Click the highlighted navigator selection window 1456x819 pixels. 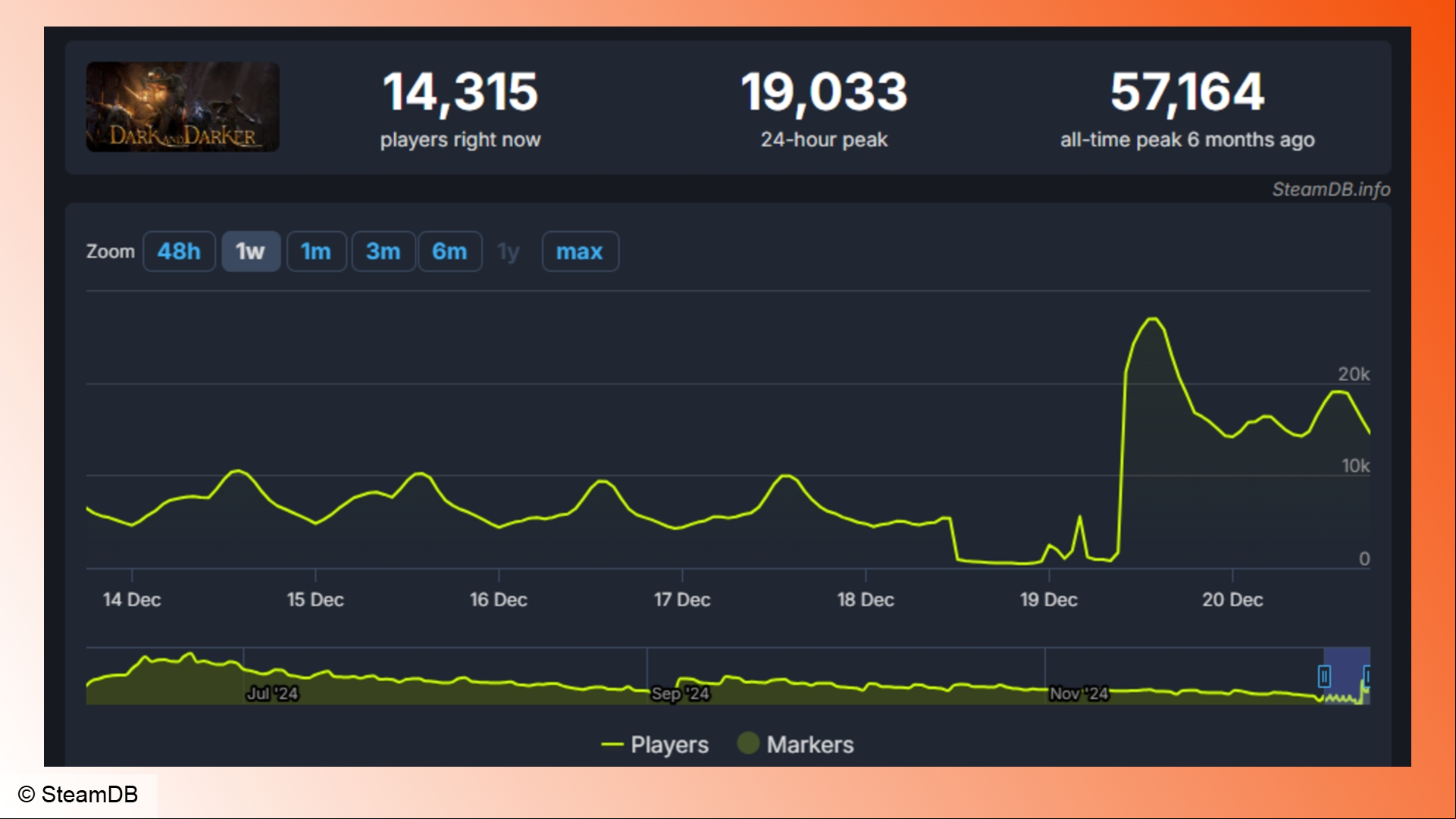[x=1347, y=676]
